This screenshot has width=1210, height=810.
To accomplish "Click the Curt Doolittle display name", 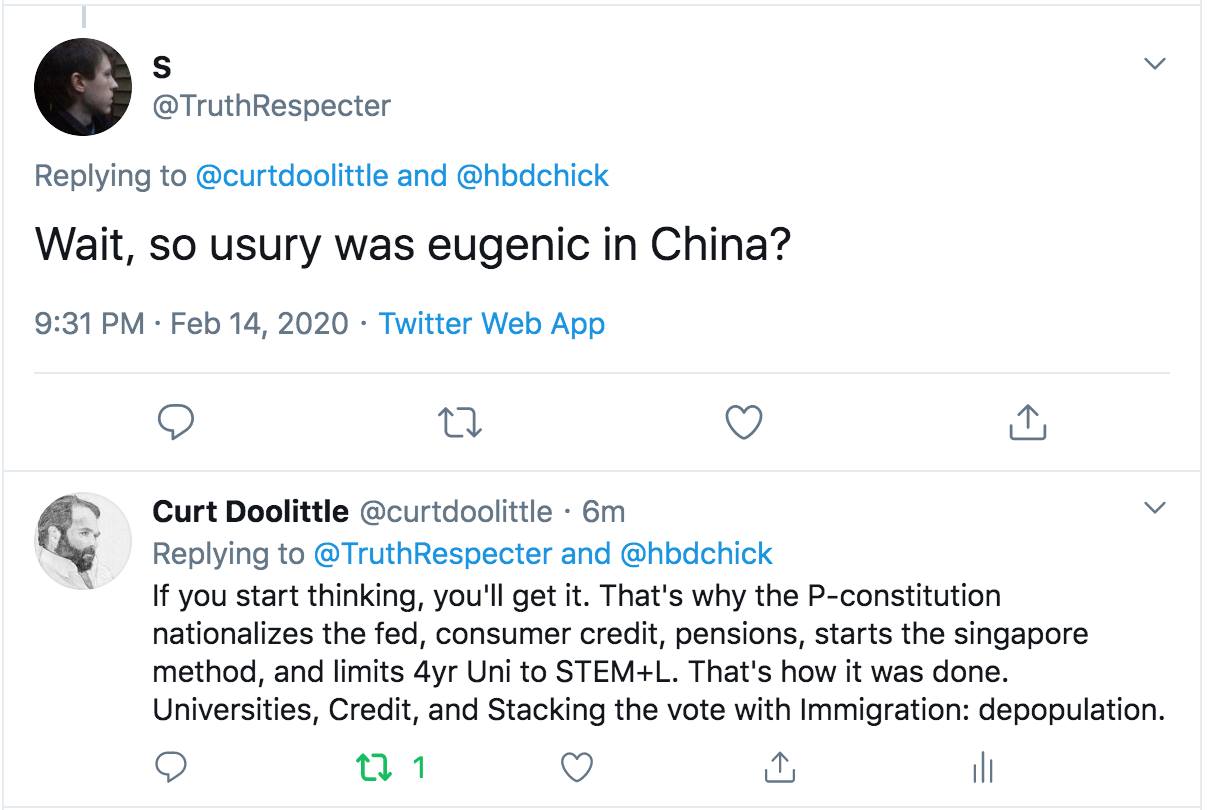I will point(250,512).
